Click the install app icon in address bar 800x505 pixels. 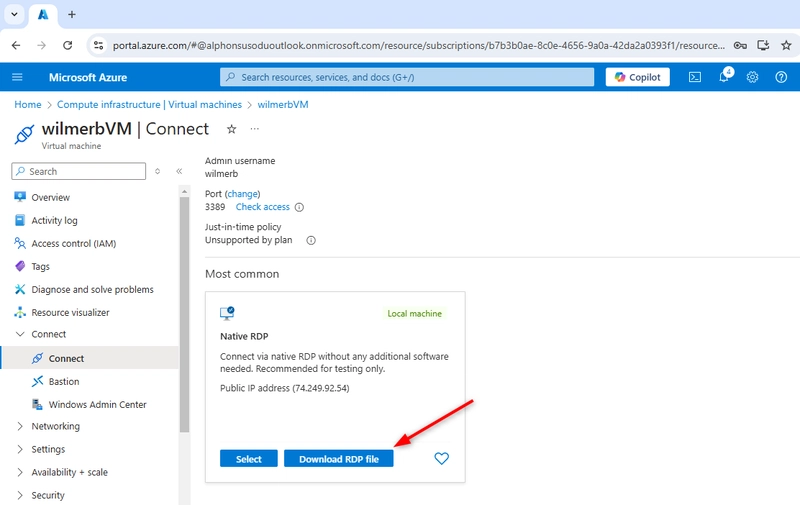(763, 45)
